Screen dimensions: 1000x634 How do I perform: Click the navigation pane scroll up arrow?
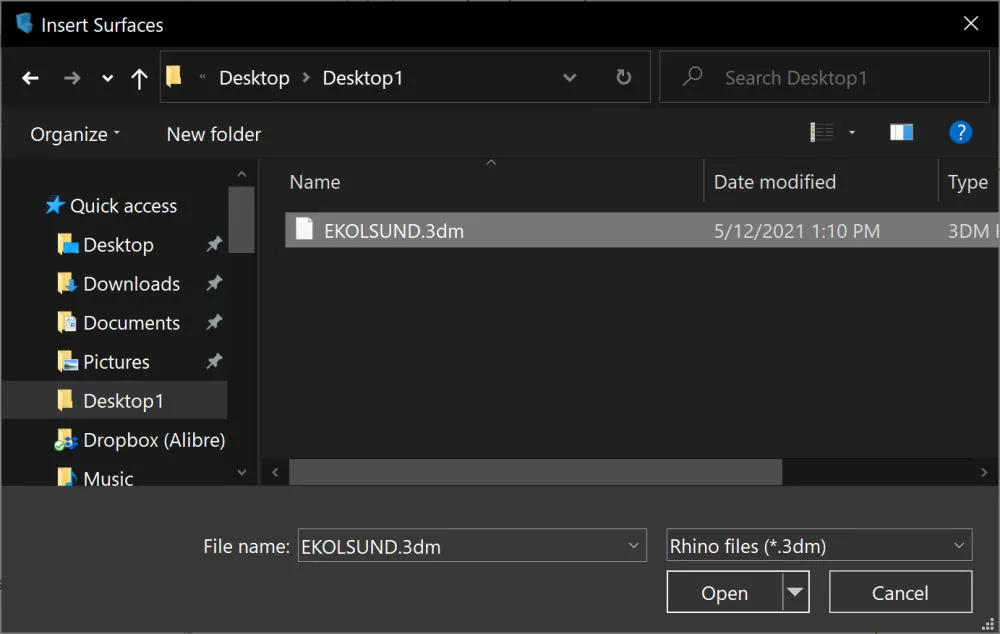point(242,174)
